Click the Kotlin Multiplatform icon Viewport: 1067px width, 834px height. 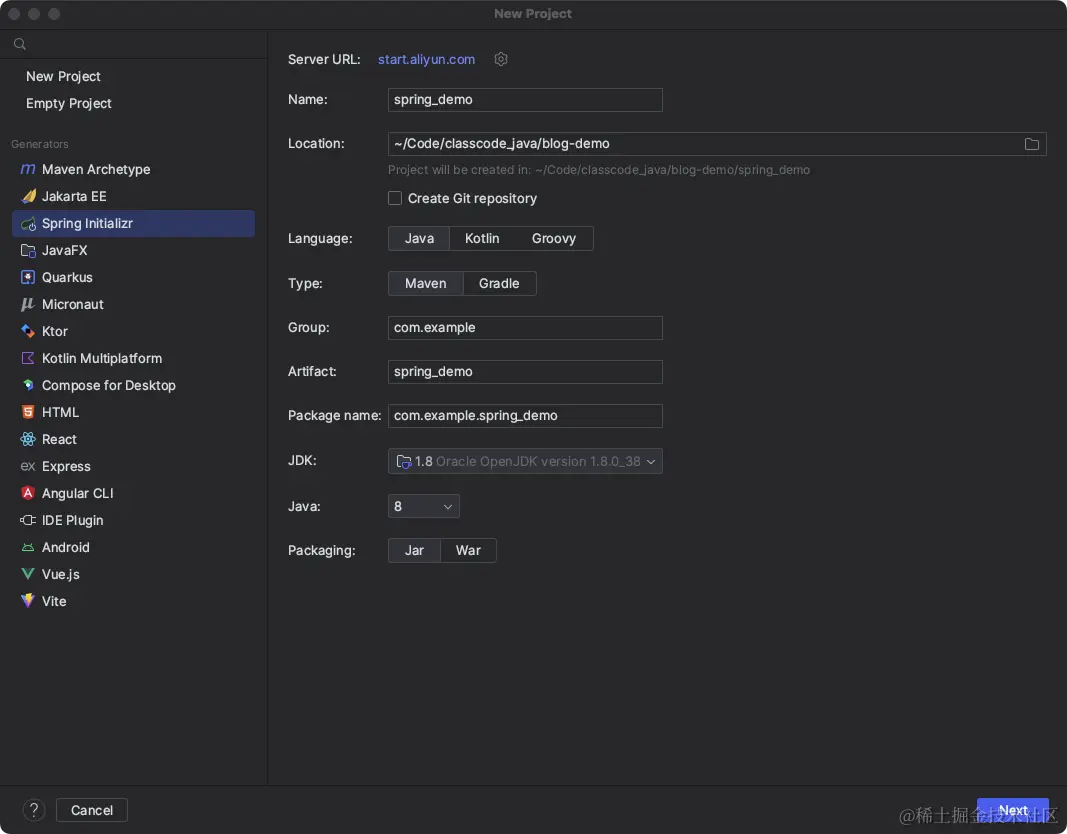tap(28, 358)
